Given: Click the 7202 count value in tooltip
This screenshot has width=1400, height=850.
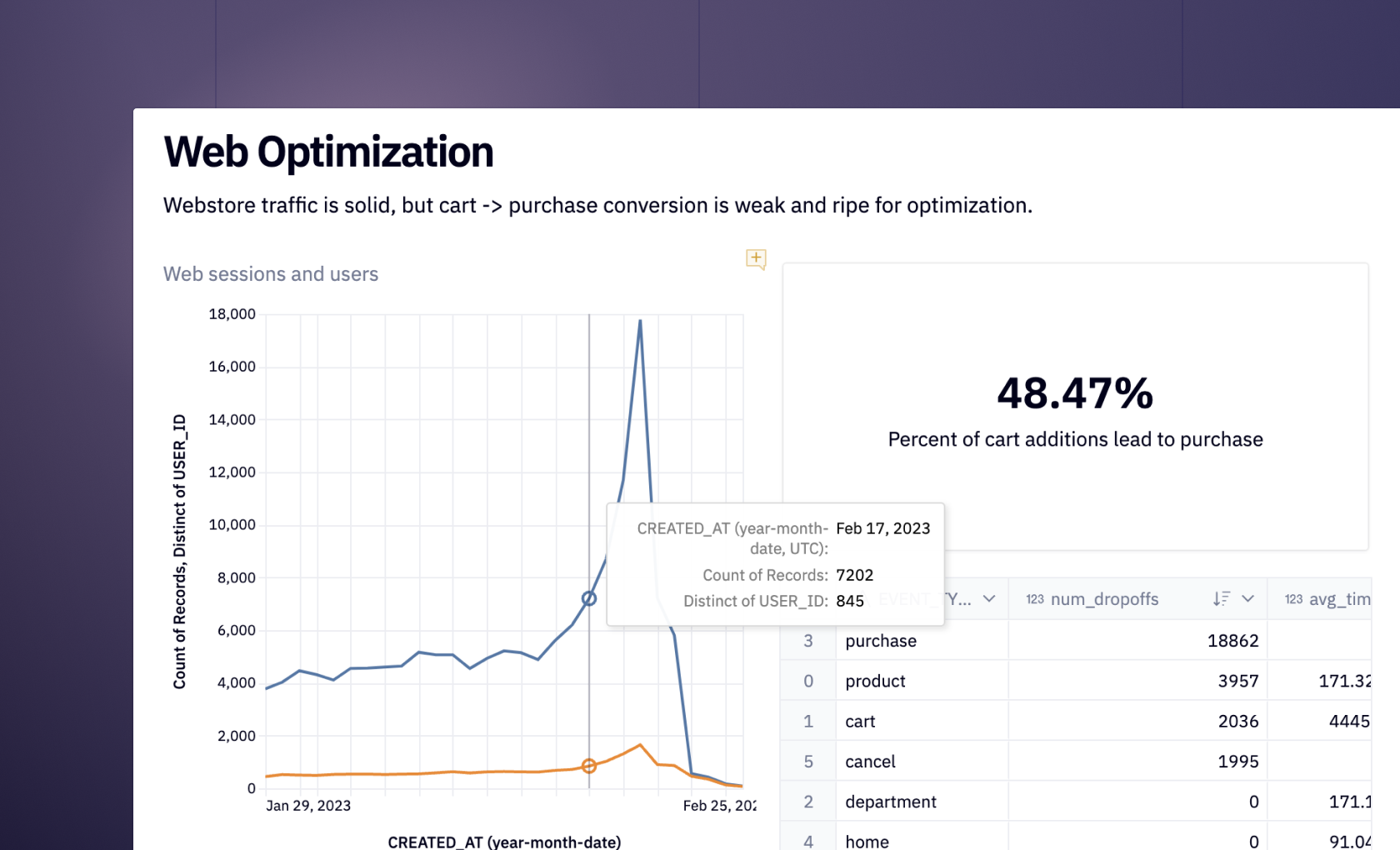Looking at the screenshot, I should point(855,575).
